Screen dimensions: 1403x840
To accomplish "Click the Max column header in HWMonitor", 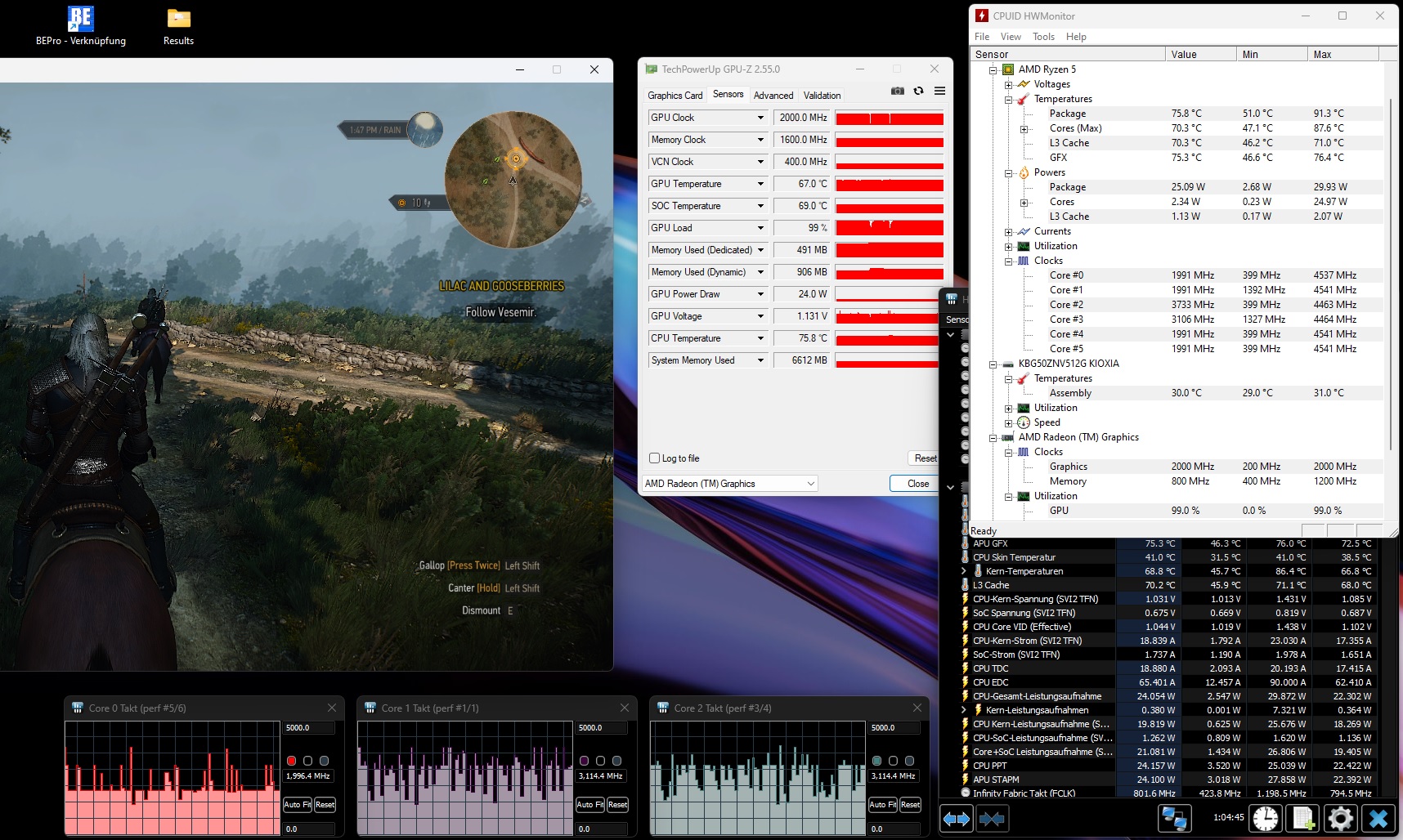I will click(1342, 54).
